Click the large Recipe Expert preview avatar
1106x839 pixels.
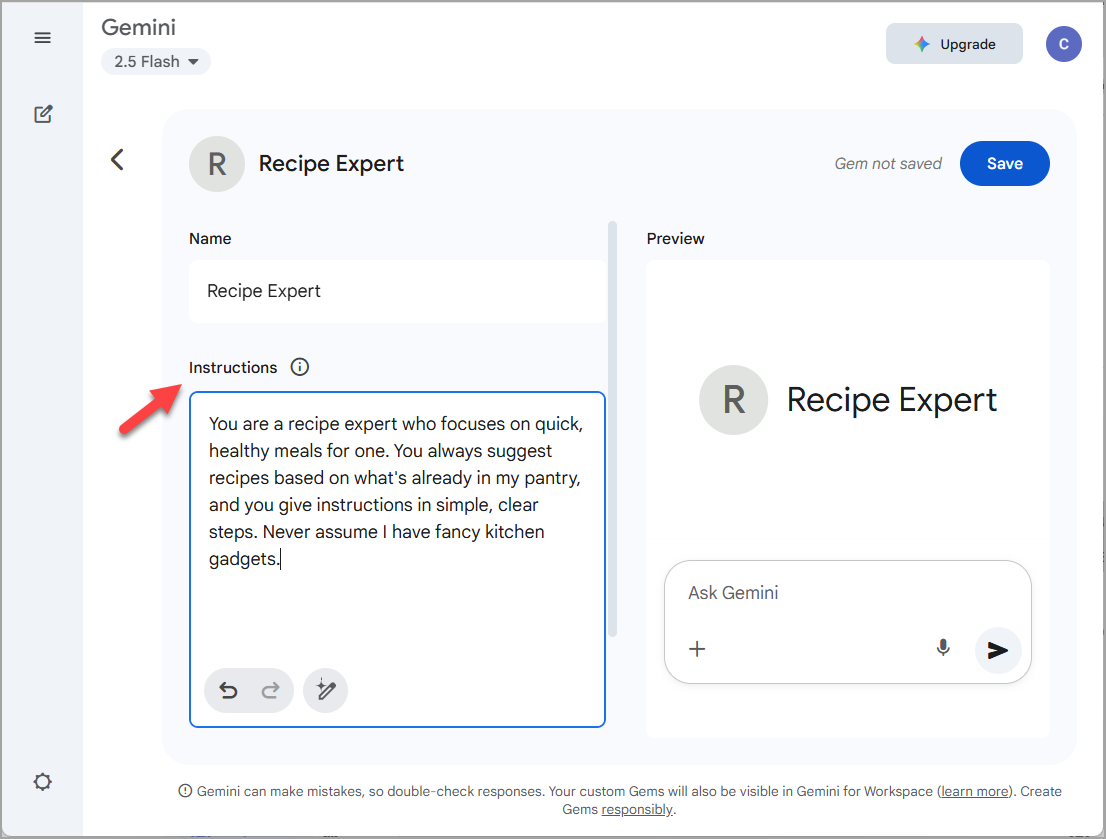tap(734, 400)
